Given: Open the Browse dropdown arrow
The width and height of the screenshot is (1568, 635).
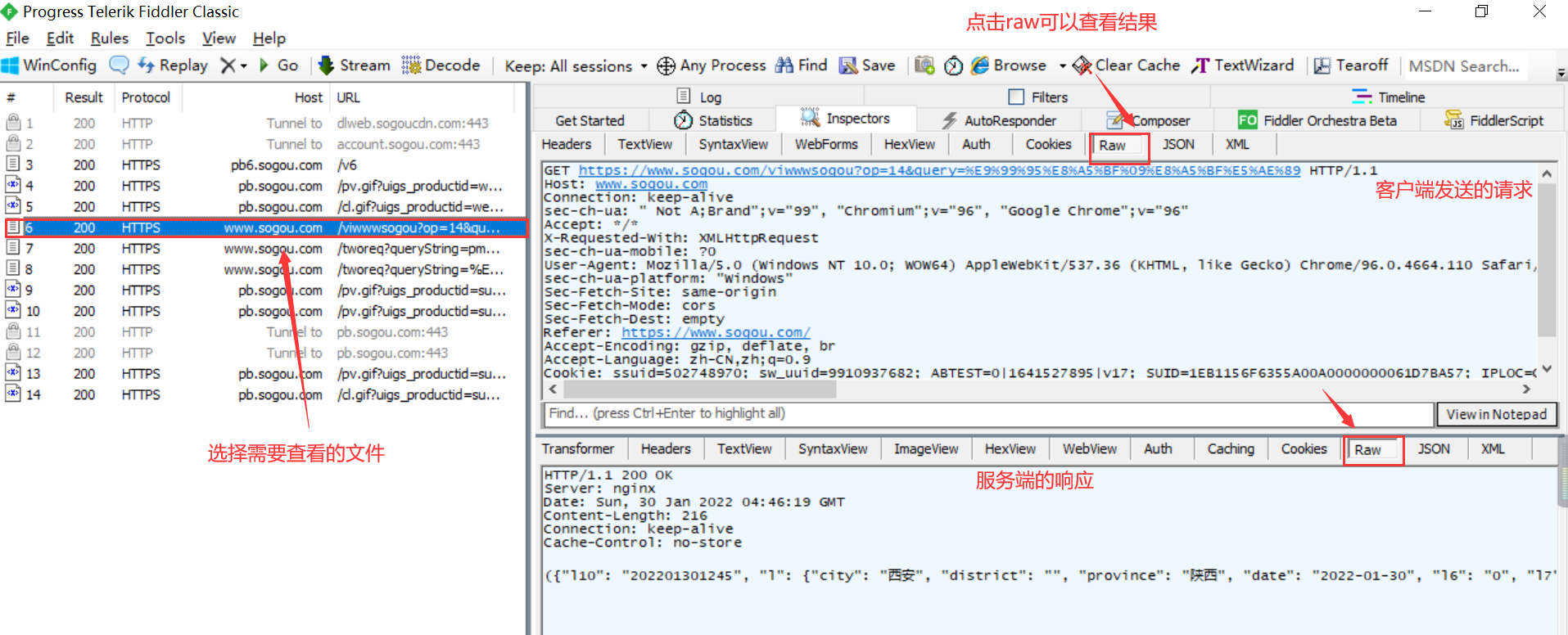Looking at the screenshot, I should [1062, 65].
